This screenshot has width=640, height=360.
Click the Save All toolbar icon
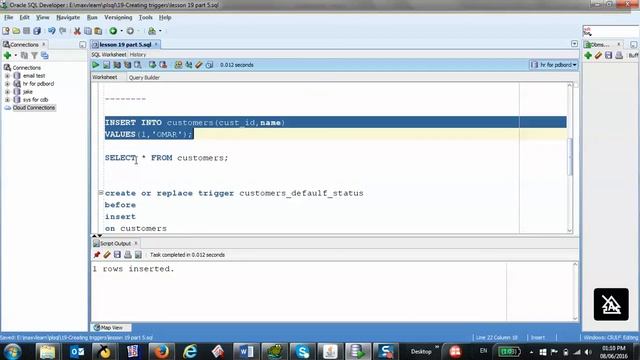pyautogui.click(x=37, y=31)
